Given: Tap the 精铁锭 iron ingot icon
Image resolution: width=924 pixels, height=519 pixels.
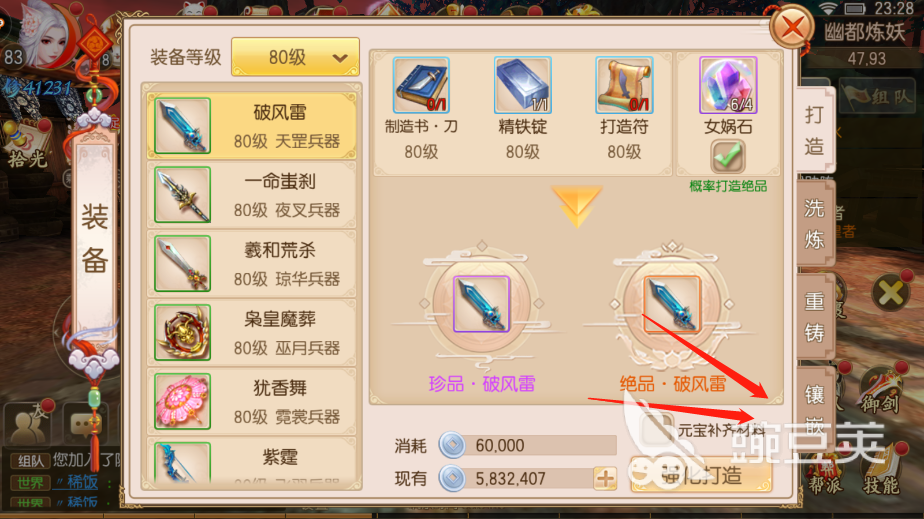Looking at the screenshot, I should (x=522, y=85).
